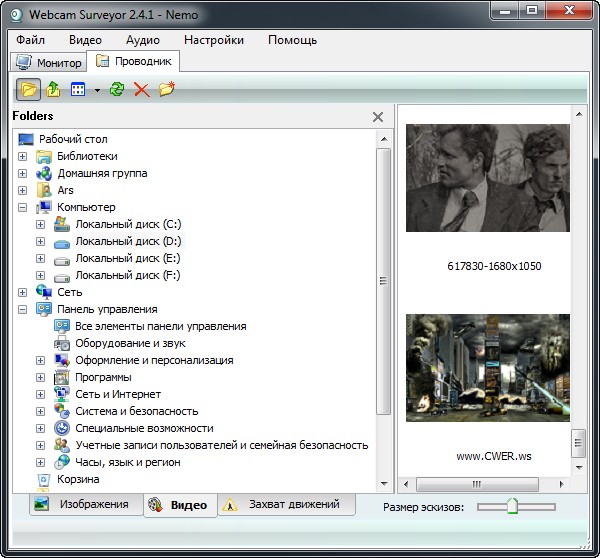Click the green refresh icon
600x558 pixels.
(x=117, y=90)
